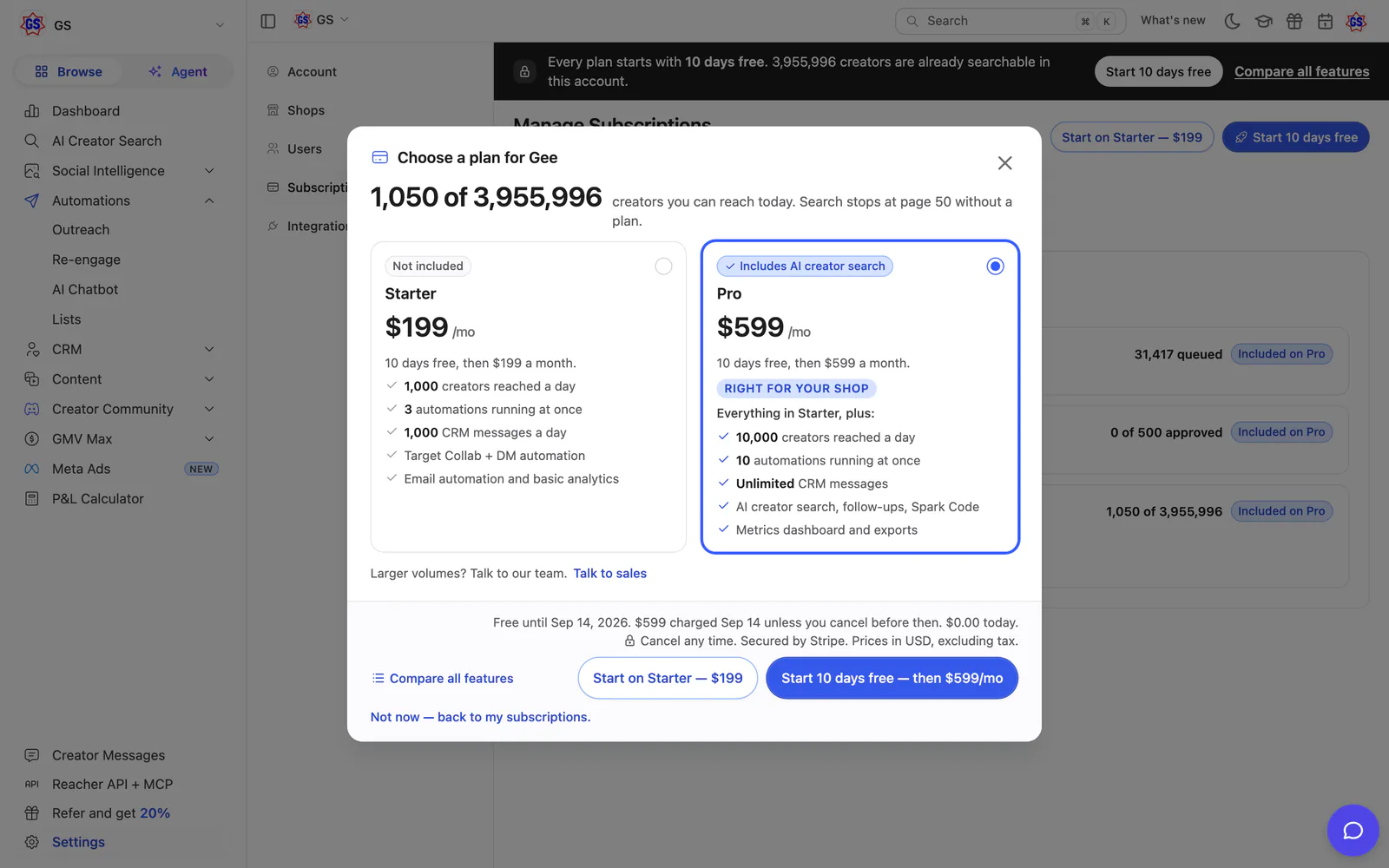Click Not now — back to my subscriptions

point(480,717)
